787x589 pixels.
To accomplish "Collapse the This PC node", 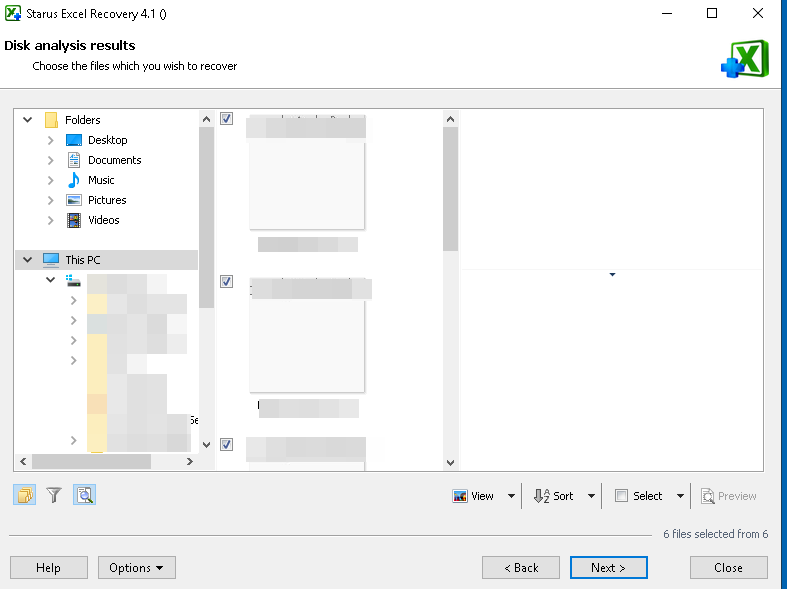I will click(x=28, y=260).
